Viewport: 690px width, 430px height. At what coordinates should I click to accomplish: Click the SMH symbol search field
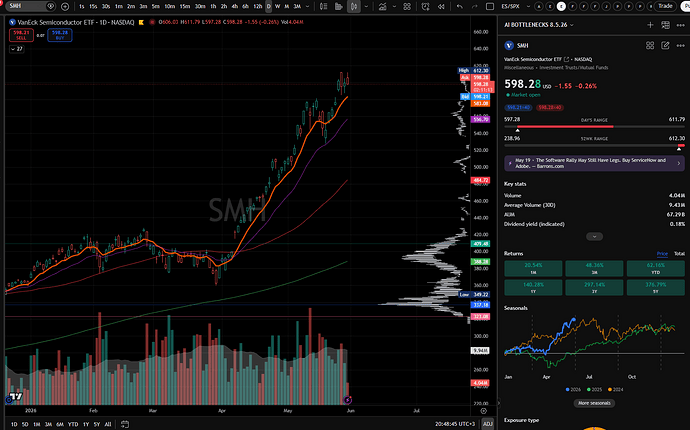[x=26, y=6]
